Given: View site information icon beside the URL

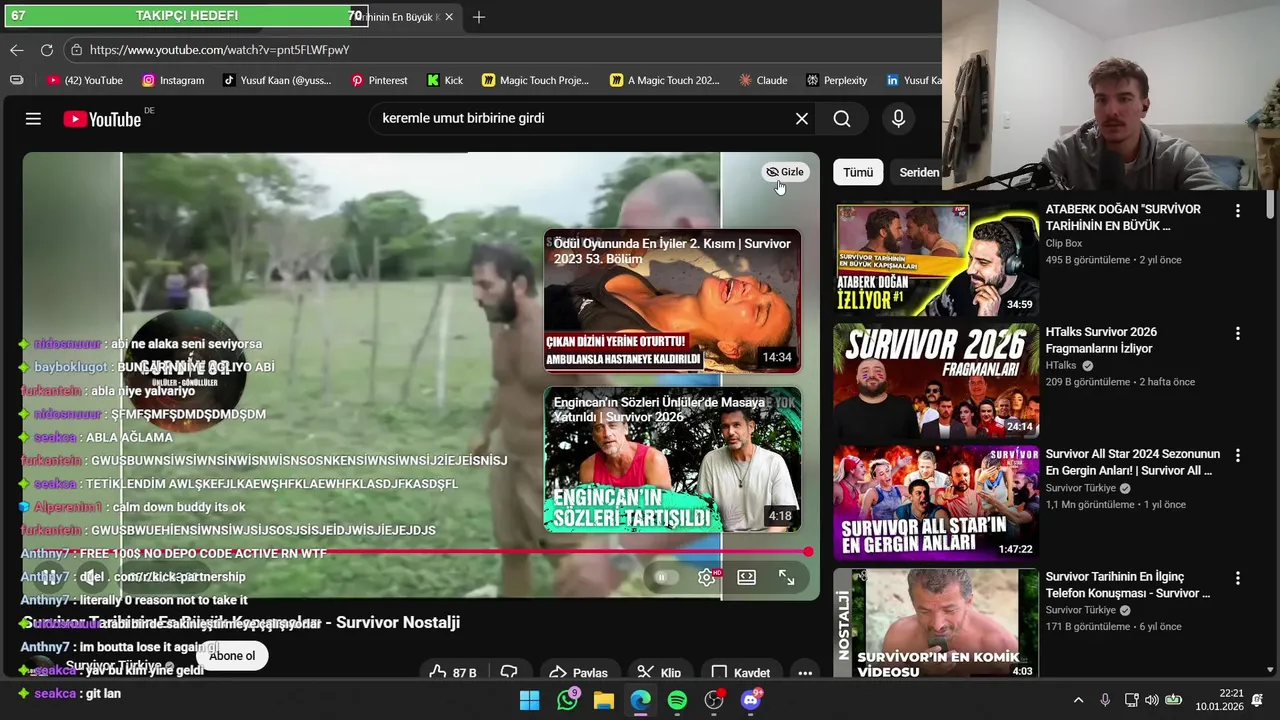Looking at the screenshot, I should 77,49.
